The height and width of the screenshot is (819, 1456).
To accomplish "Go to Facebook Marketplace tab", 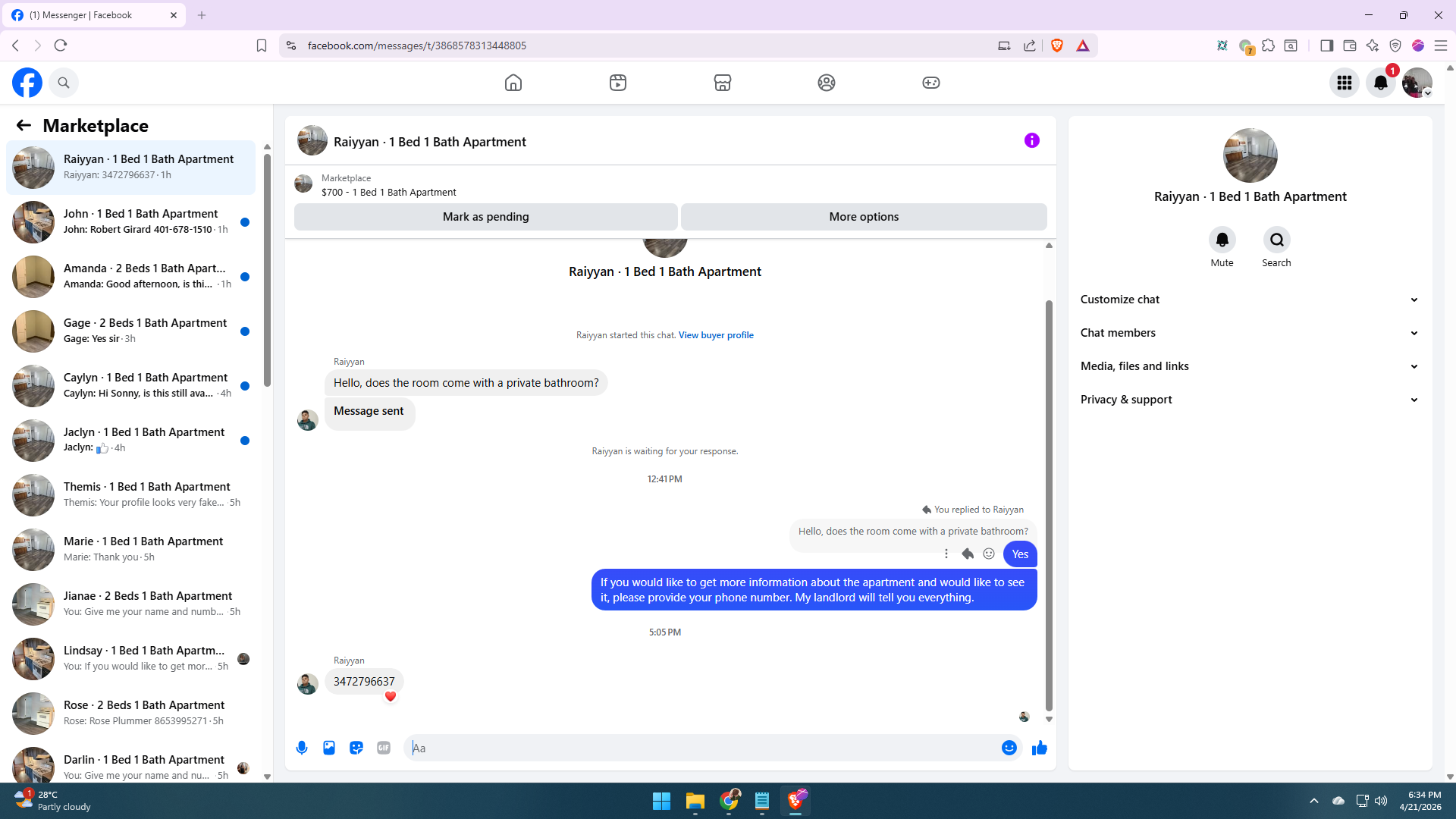I will [722, 83].
